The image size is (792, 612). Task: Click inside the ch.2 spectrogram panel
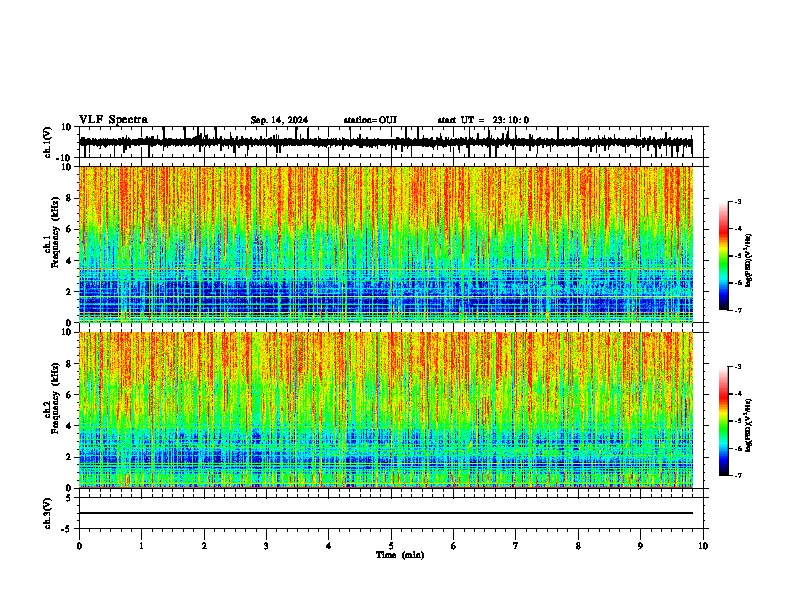point(386,410)
